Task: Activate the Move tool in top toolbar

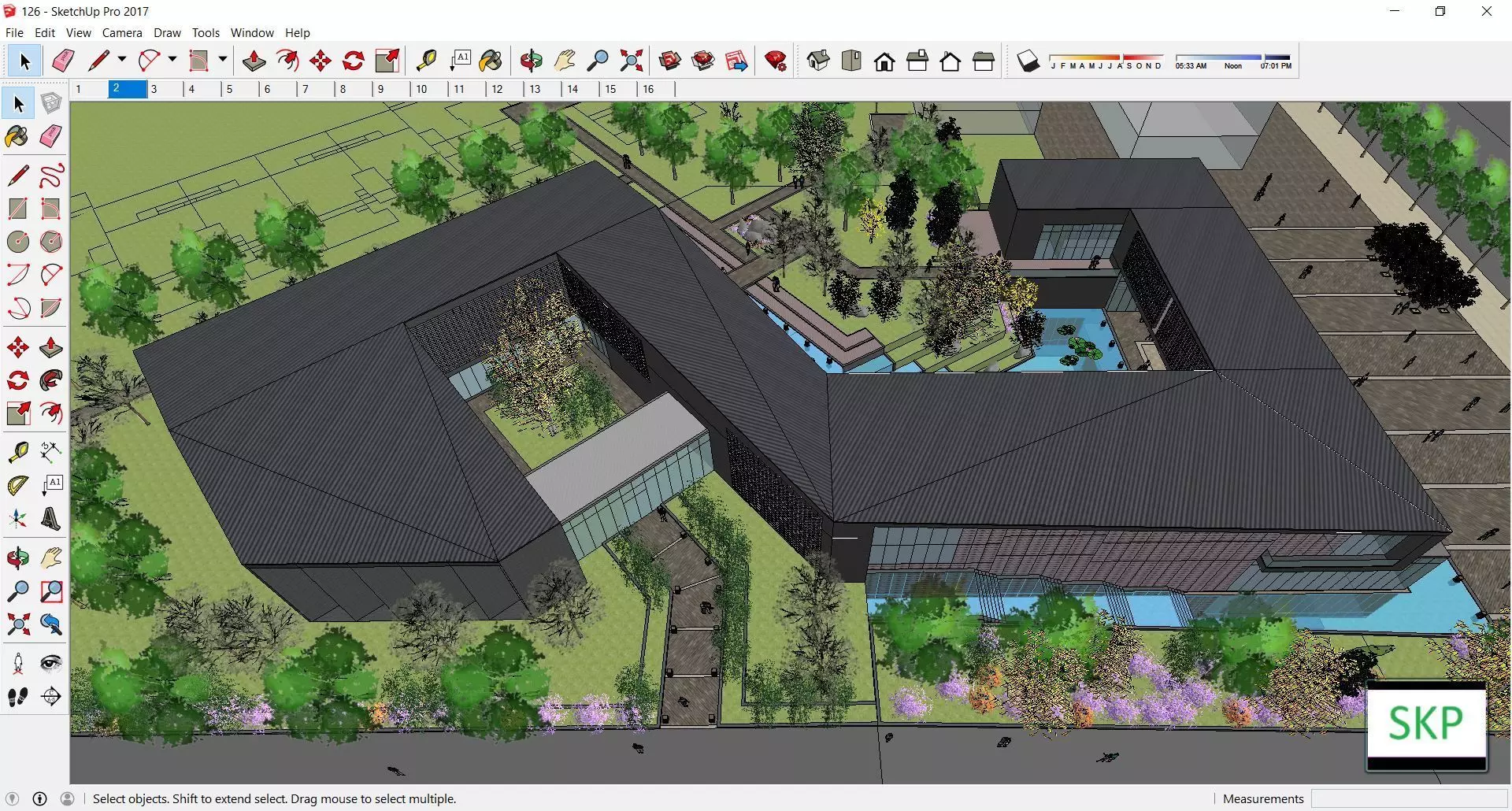Action: 321,61
